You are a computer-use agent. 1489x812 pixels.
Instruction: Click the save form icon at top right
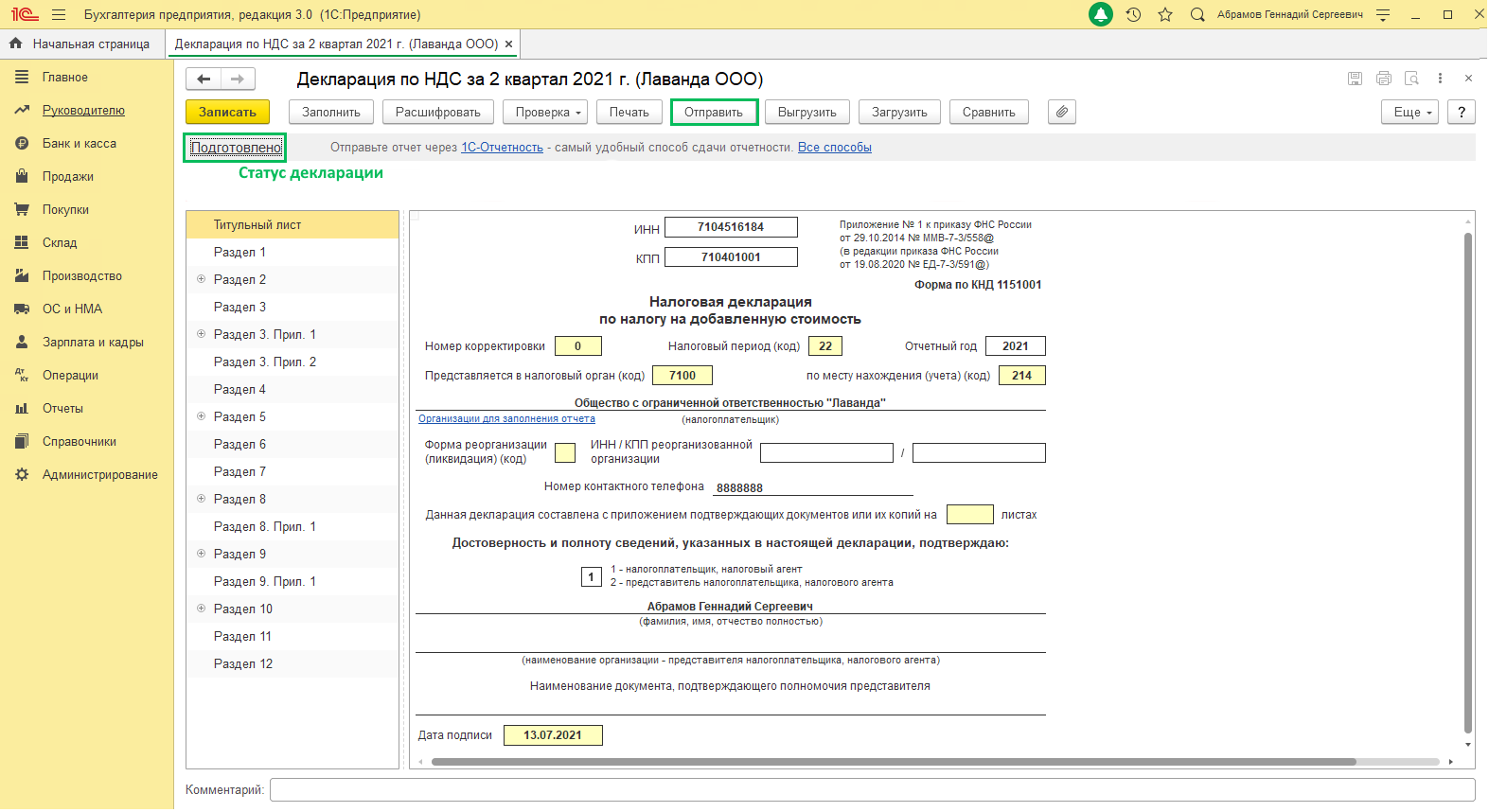1355,79
